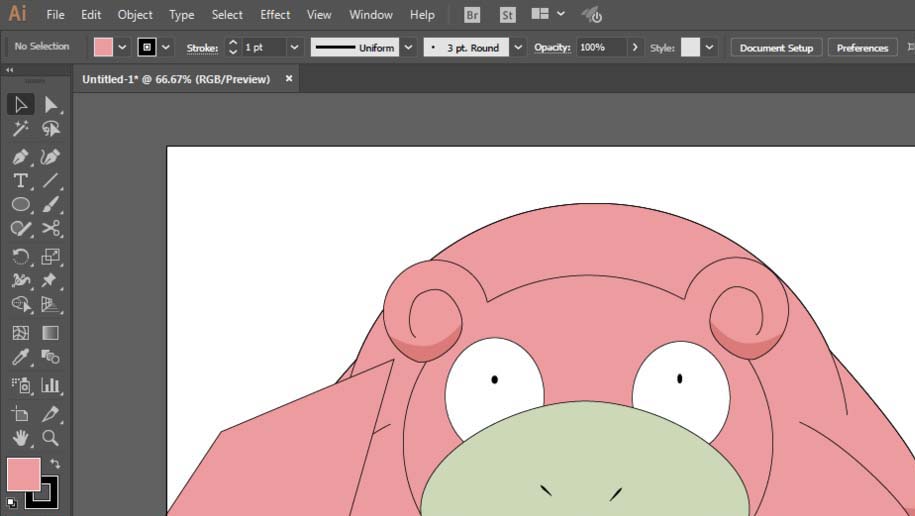915x516 pixels.
Task: Expand the Uniform stroke profile dropdown
Action: point(409,47)
